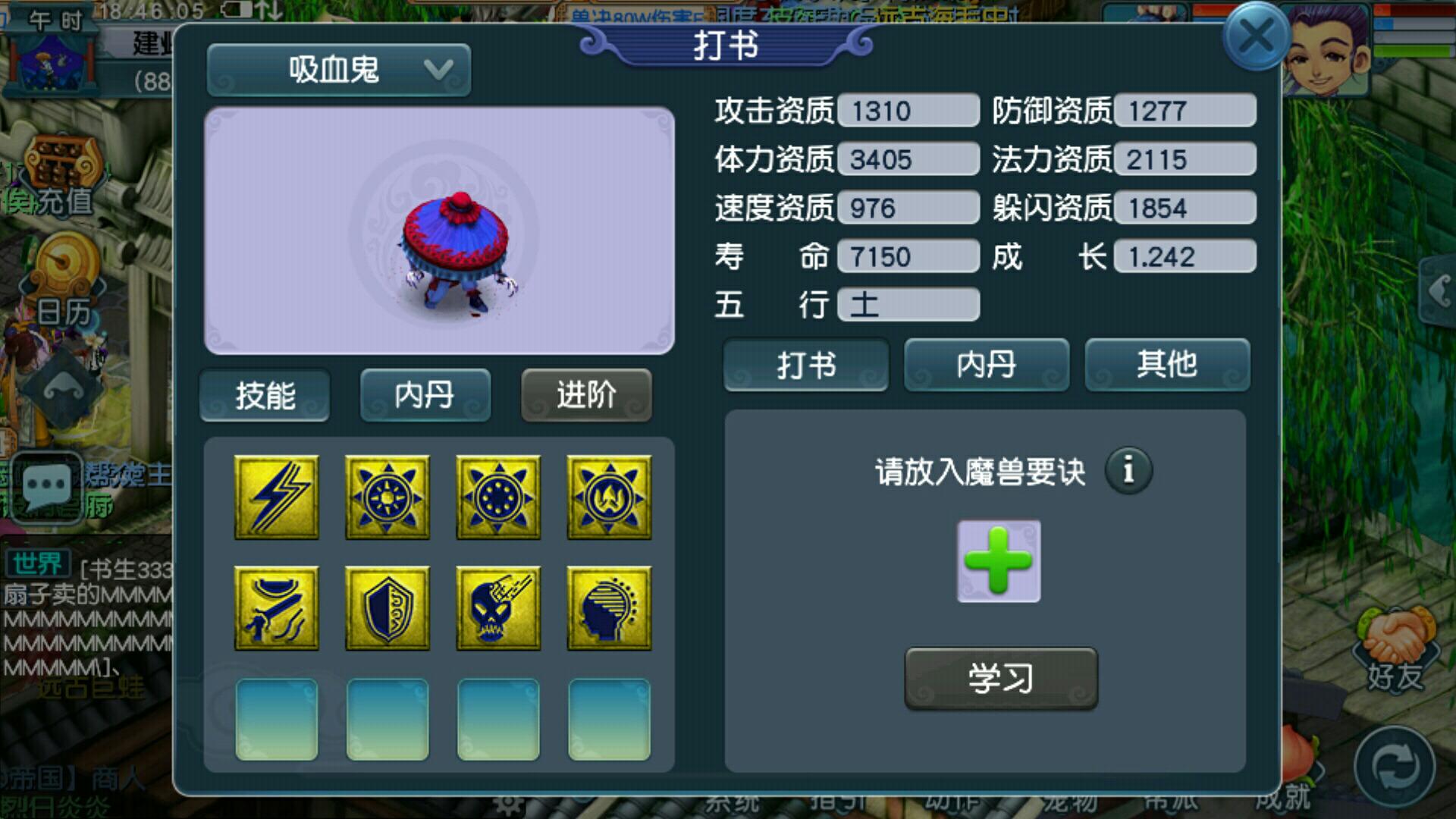1456x819 pixels.
Task: Expand the 吸血鬼 pet dropdown
Action: coord(339,71)
